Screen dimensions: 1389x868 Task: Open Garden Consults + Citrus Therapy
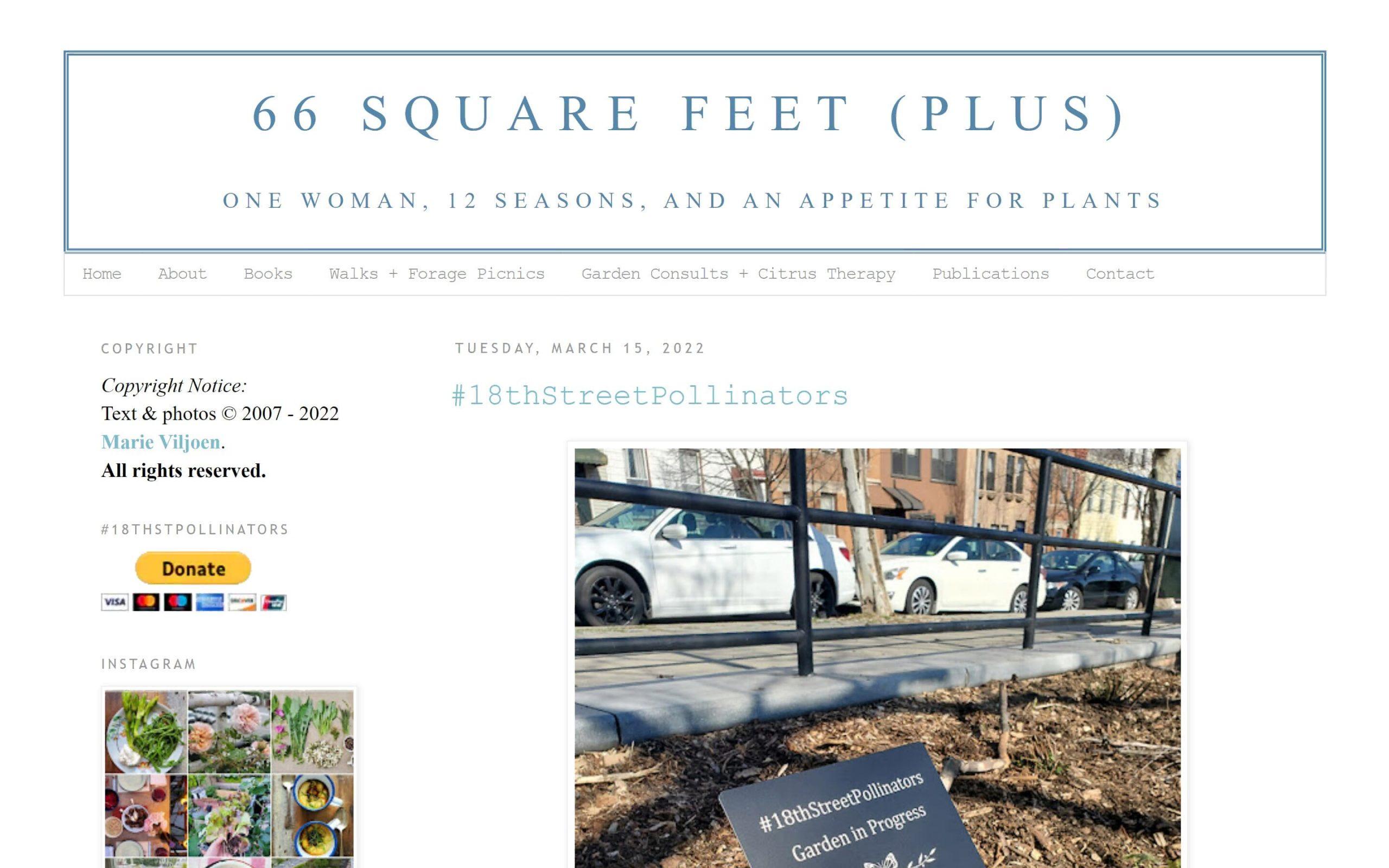point(738,274)
